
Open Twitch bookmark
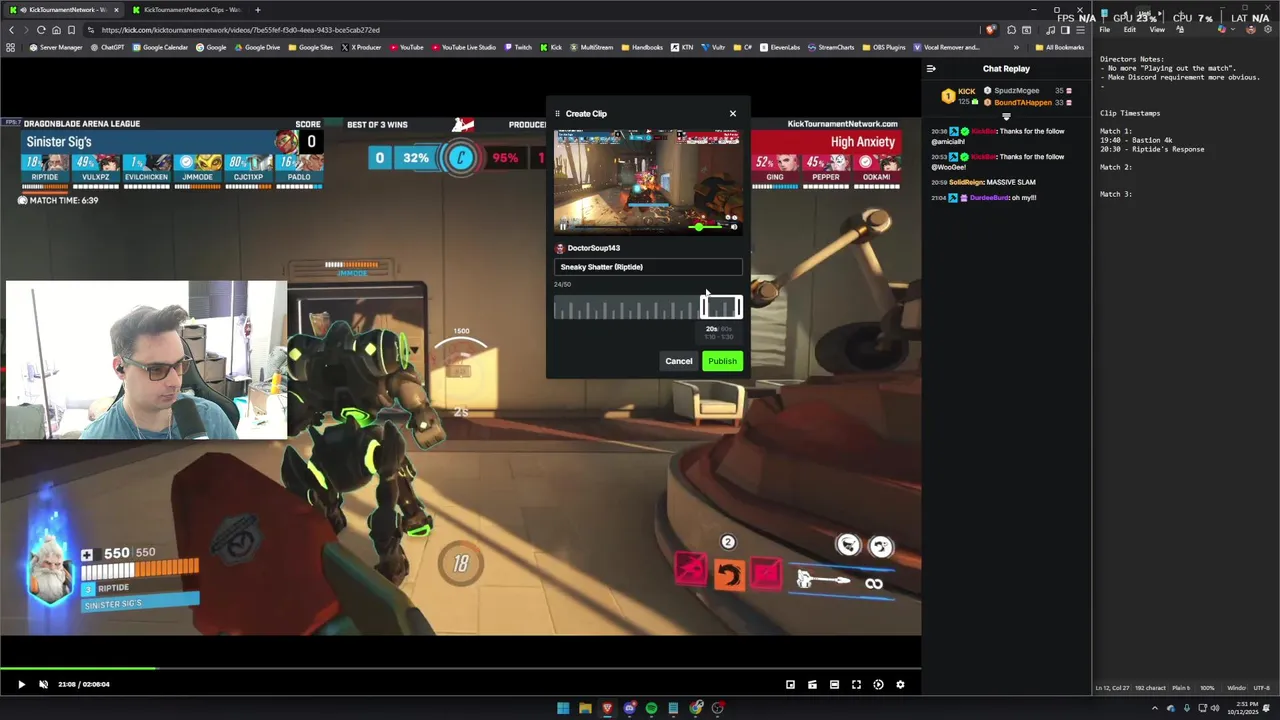point(518,47)
